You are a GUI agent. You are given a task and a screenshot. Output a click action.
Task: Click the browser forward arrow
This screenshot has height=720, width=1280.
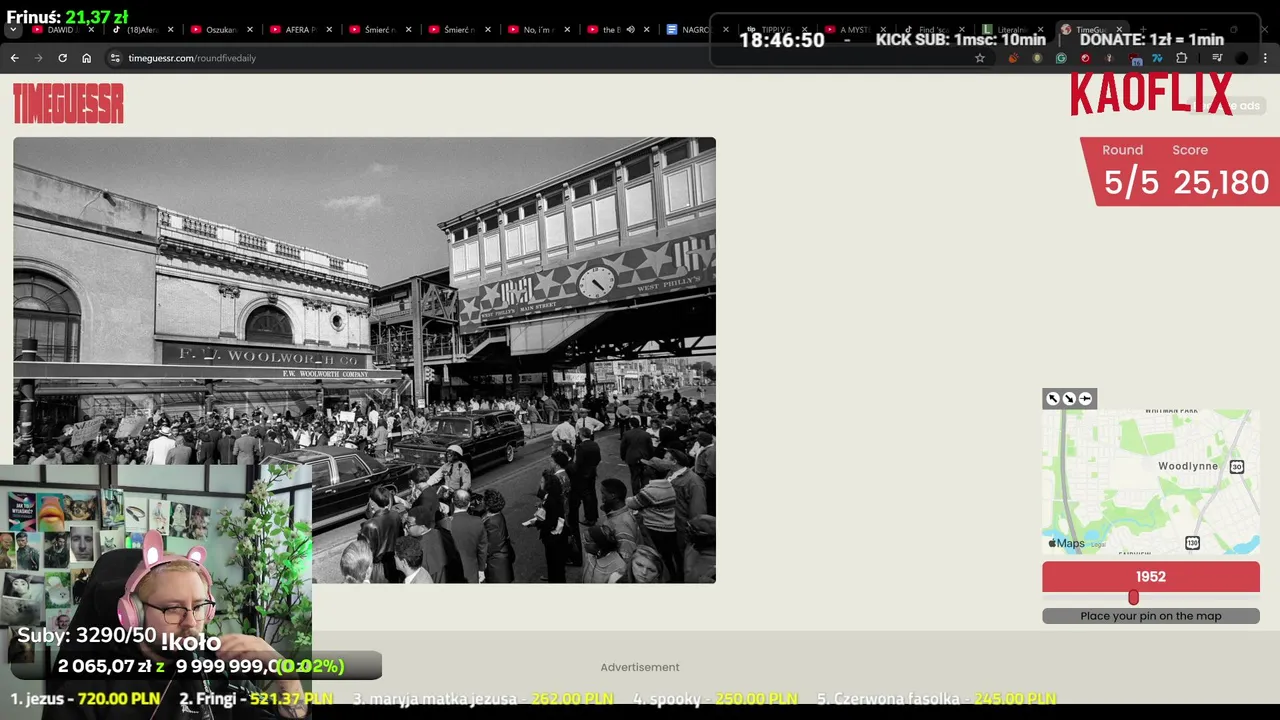pos(39,58)
